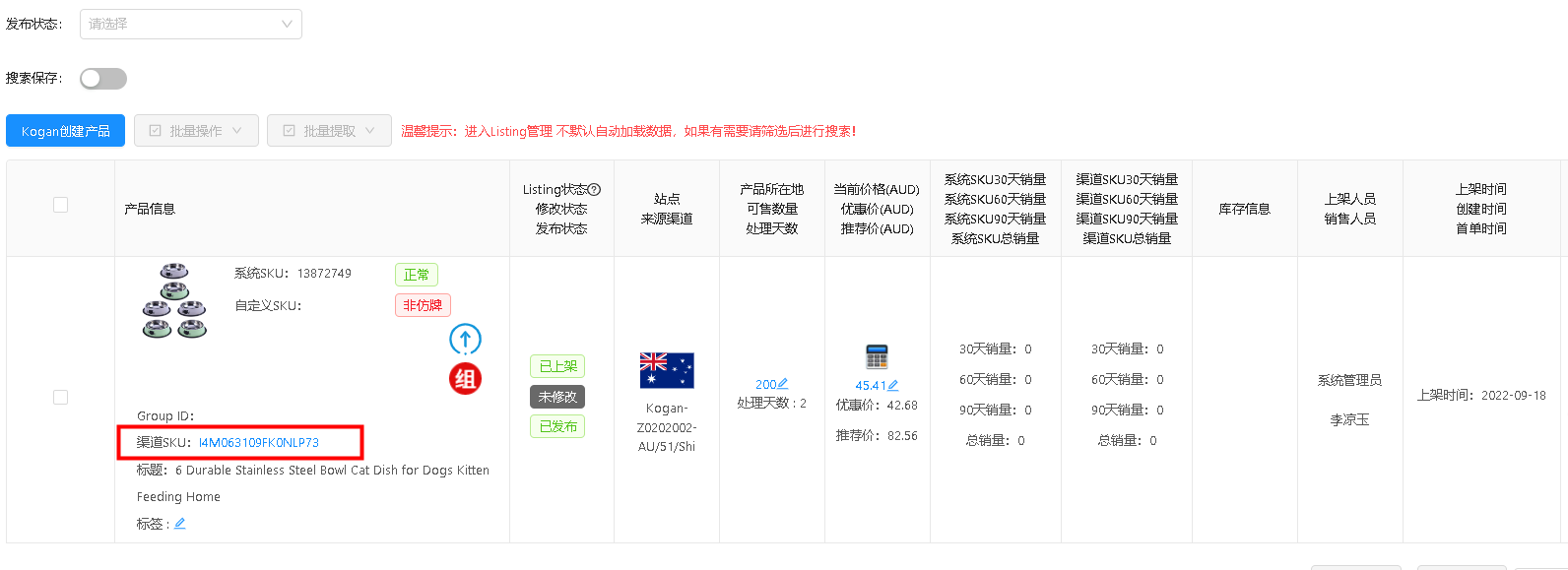Click the 站点 来源渠道 column header

(x=667, y=209)
